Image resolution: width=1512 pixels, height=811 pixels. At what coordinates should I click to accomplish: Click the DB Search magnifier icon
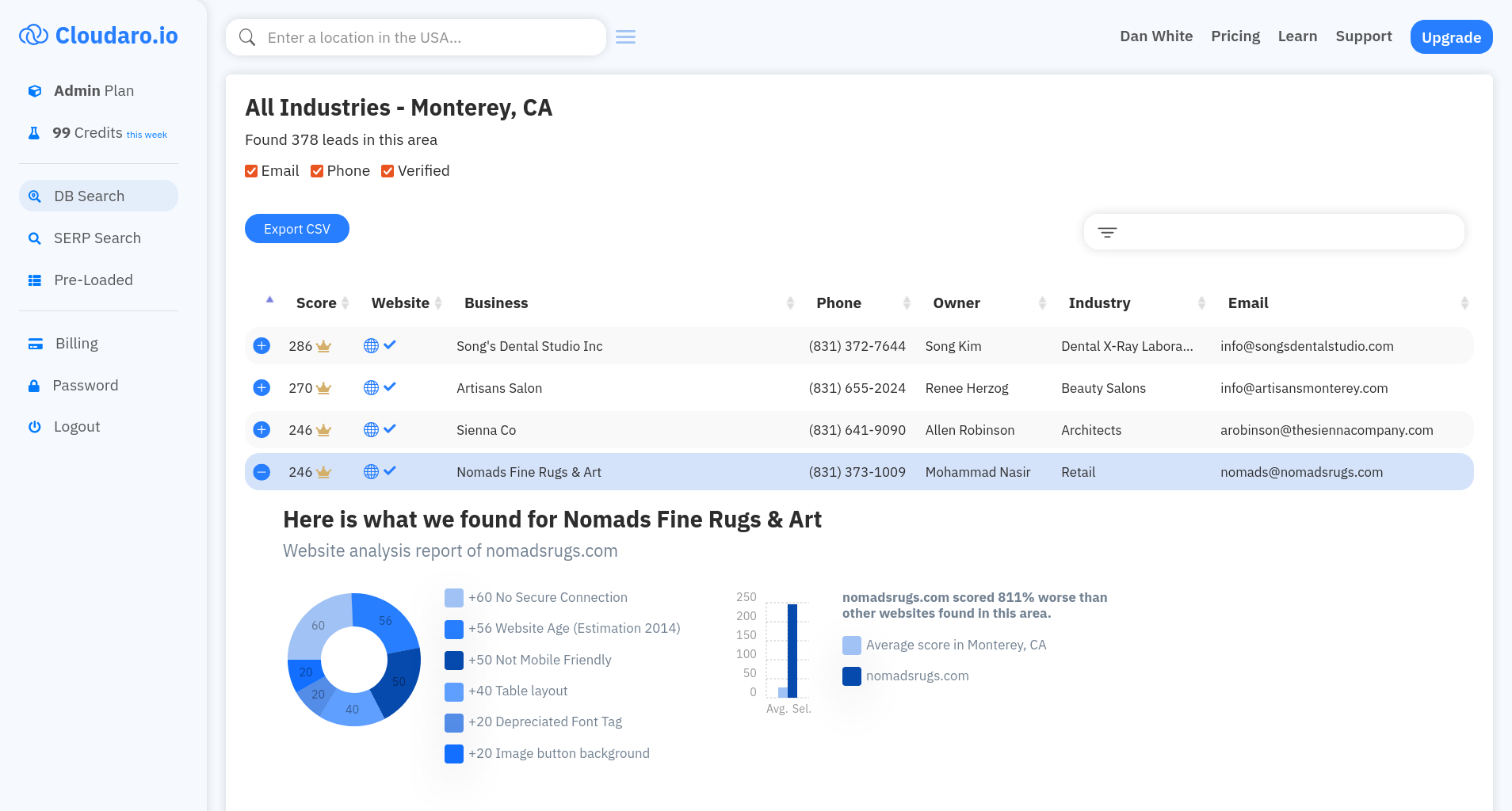[x=35, y=196]
